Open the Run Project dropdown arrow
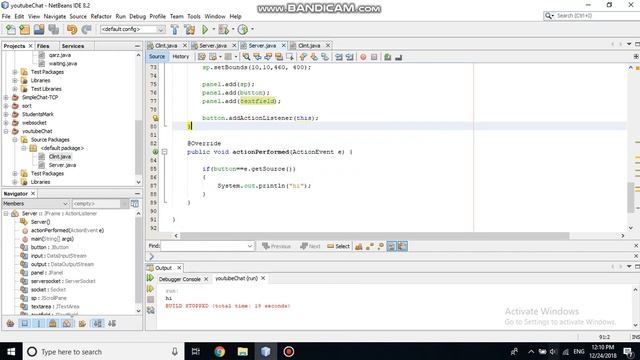 [213, 29]
